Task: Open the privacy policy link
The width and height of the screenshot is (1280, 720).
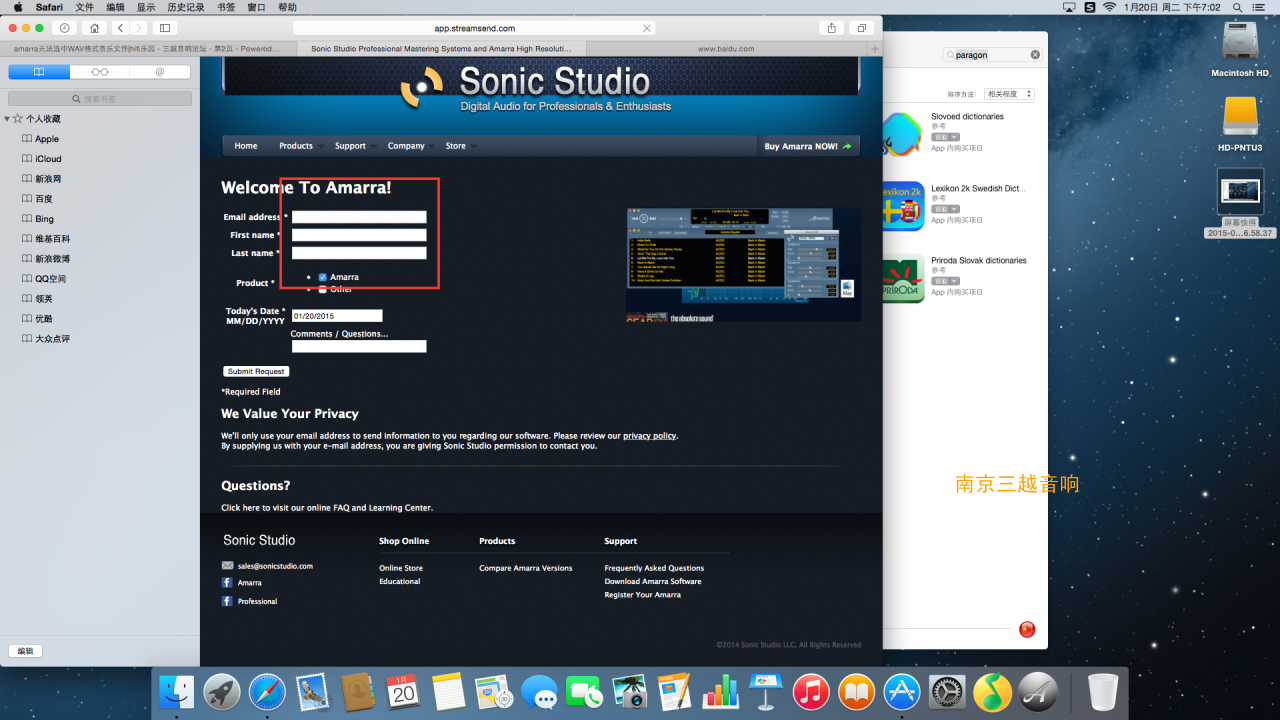Action: point(649,436)
